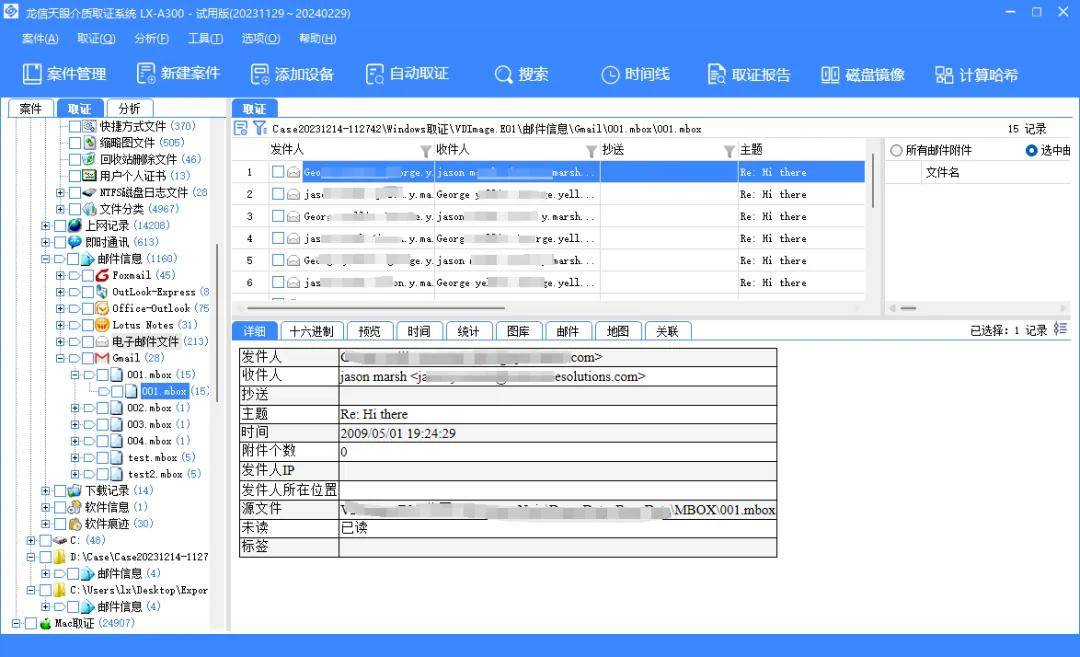
Task: Open the 分析(F) menu
Action: tap(151, 39)
